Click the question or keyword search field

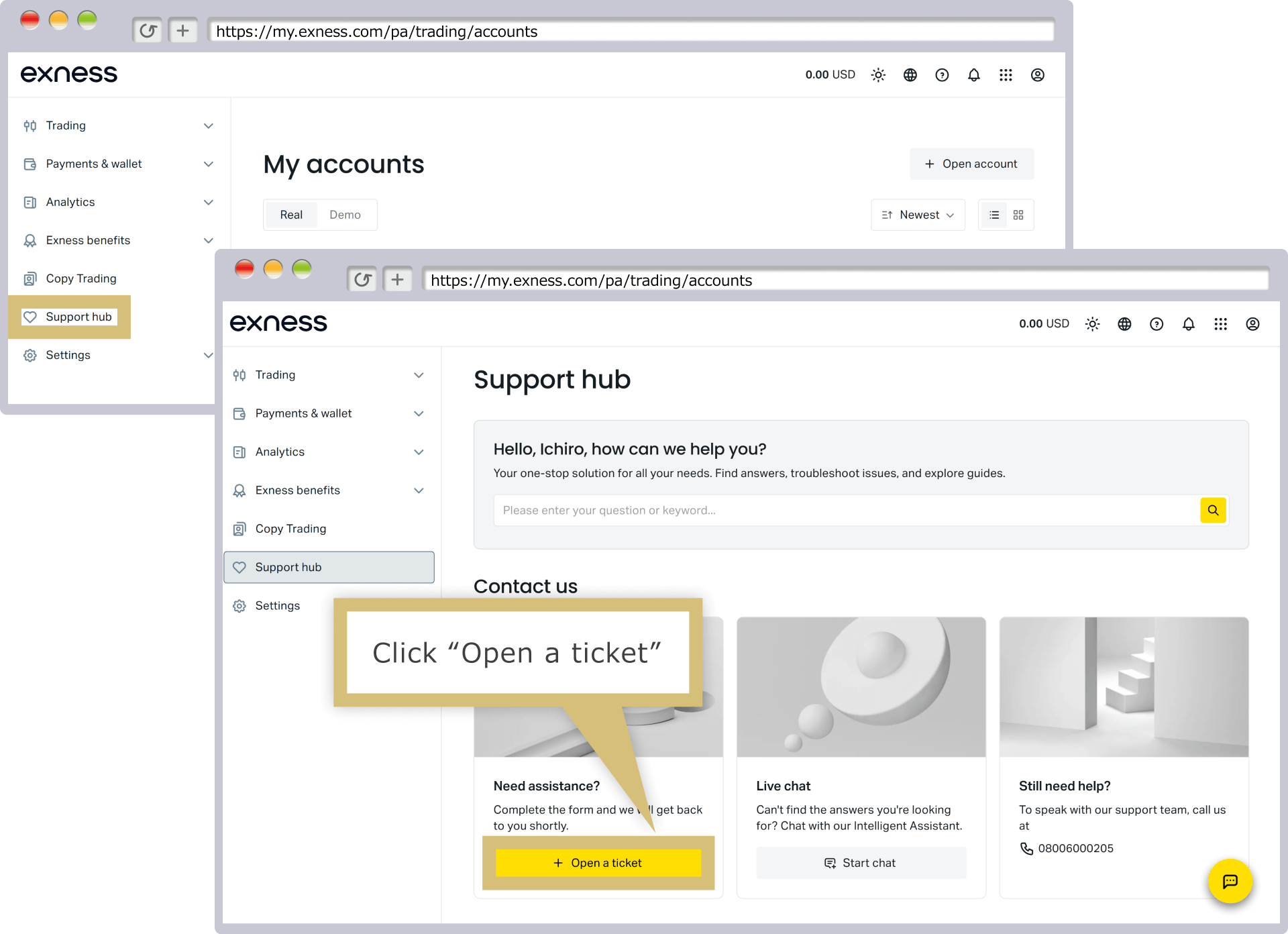(x=847, y=510)
